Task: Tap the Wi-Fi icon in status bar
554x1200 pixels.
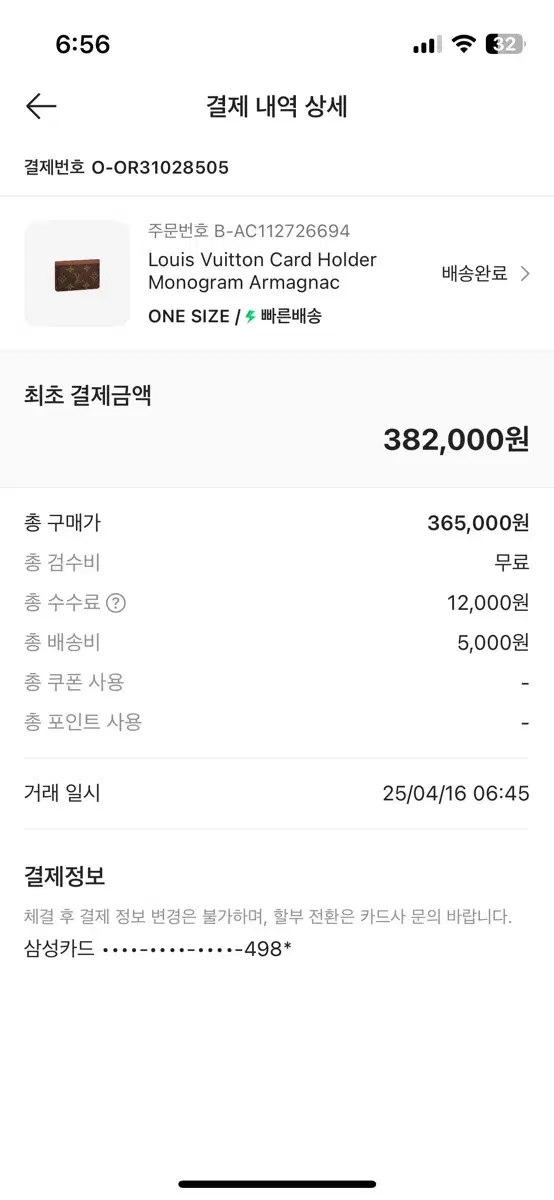Action: pyautogui.click(x=463, y=44)
